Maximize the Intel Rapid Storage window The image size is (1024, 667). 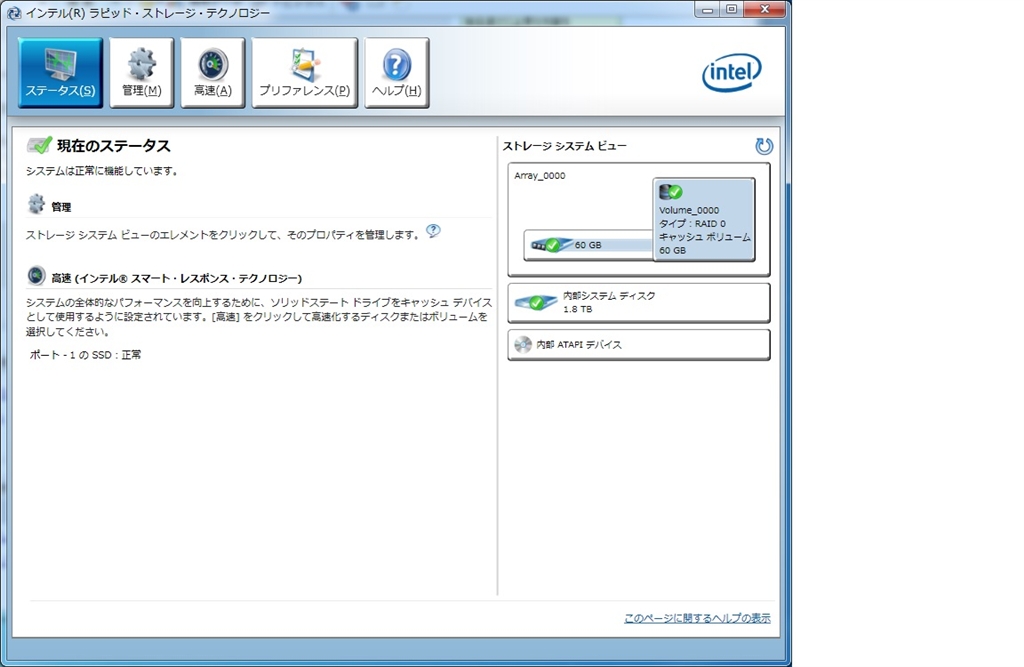[731, 10]
